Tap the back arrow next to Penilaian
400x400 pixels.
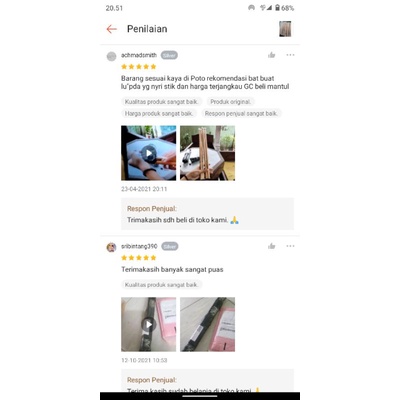pyautogui.click(x=111, y=29)
